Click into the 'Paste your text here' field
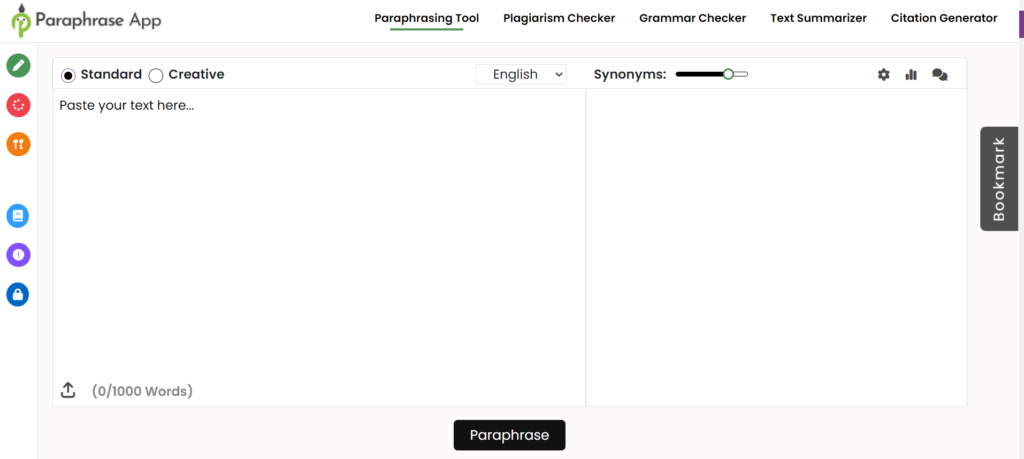This screenshot has width=1024, height=459. [318, 230]
